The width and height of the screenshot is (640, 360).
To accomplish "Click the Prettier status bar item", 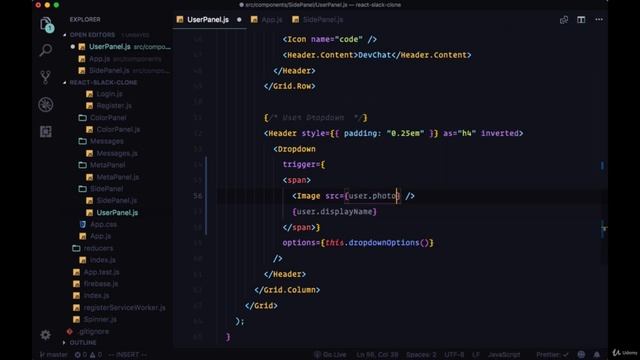I will pos(552,355).
